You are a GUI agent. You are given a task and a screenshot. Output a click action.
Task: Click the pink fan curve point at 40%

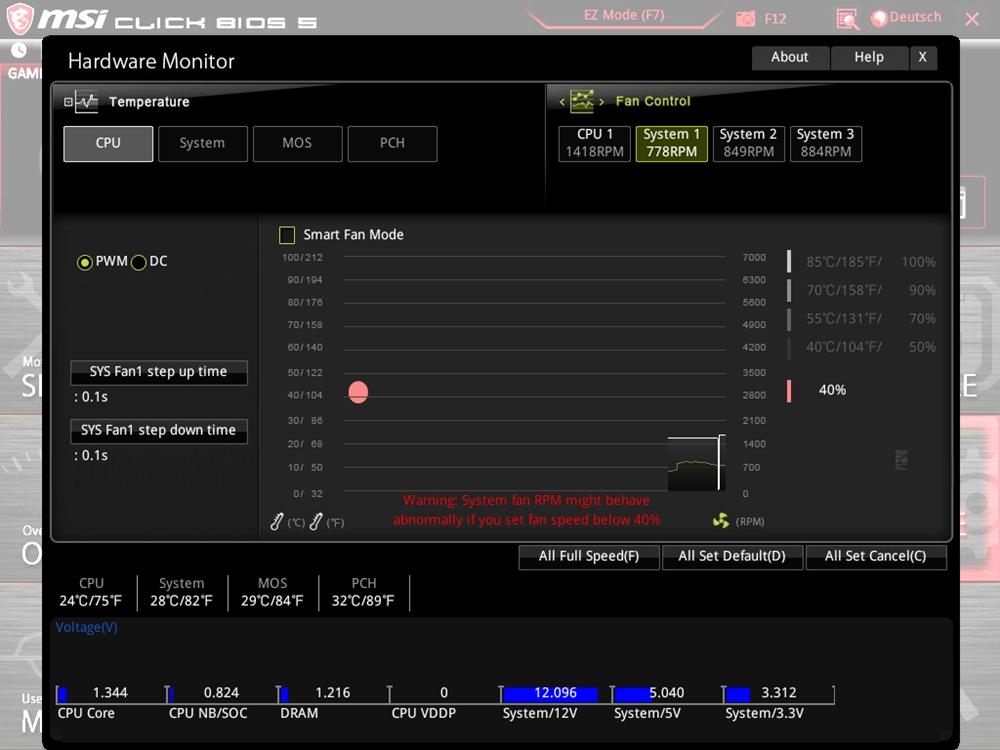358,392
